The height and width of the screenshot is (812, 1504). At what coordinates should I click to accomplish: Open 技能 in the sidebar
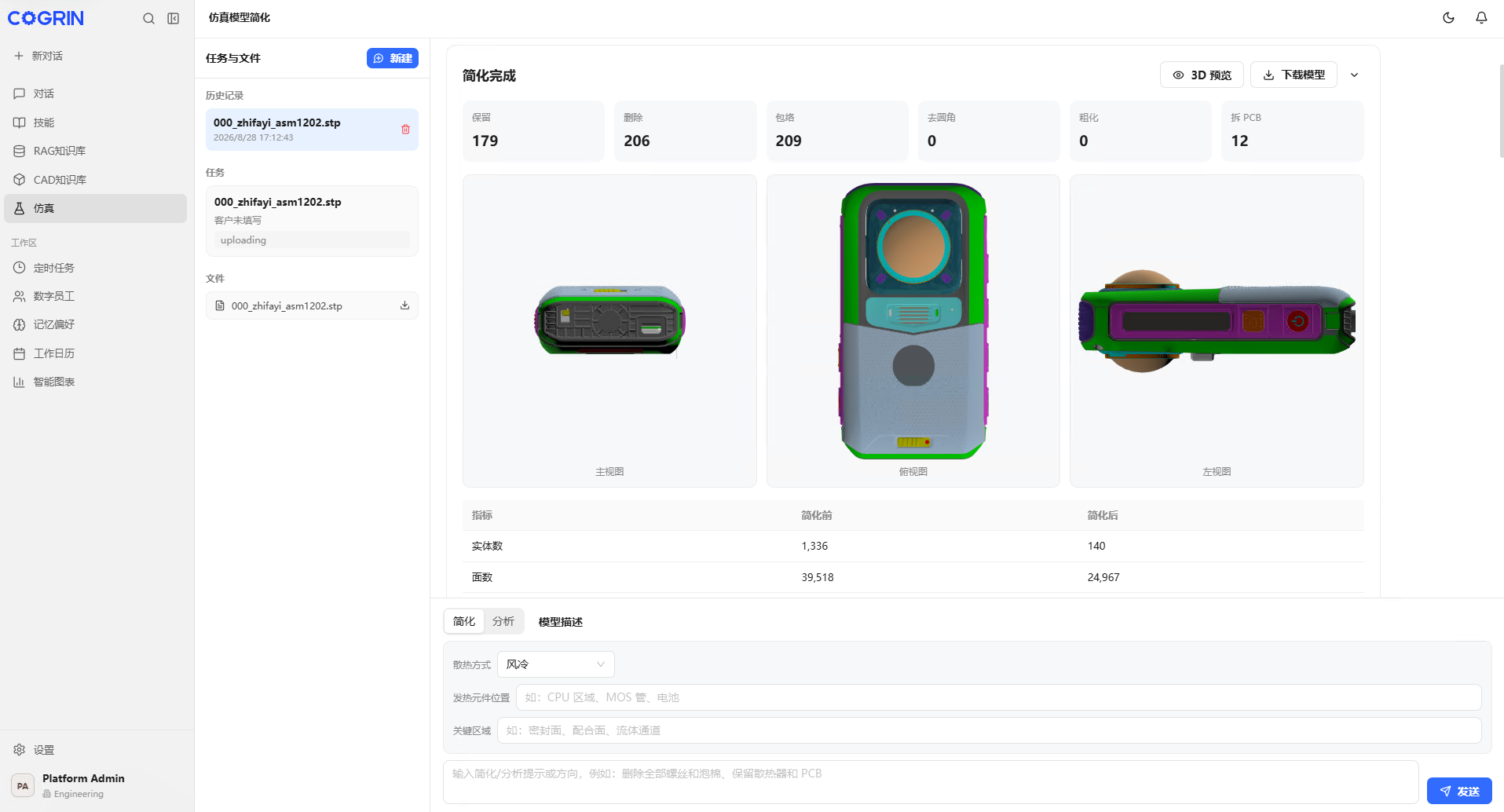coord(96,123)
